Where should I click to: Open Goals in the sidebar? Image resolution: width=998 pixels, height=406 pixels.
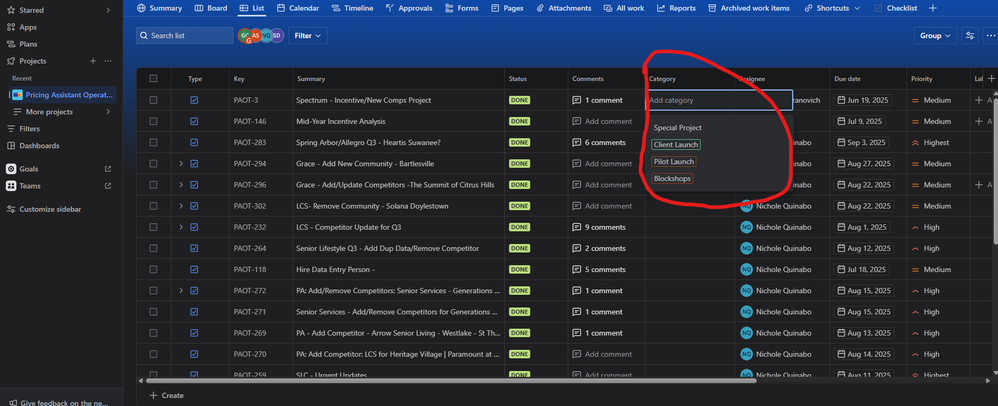click(x=30, y=169)
